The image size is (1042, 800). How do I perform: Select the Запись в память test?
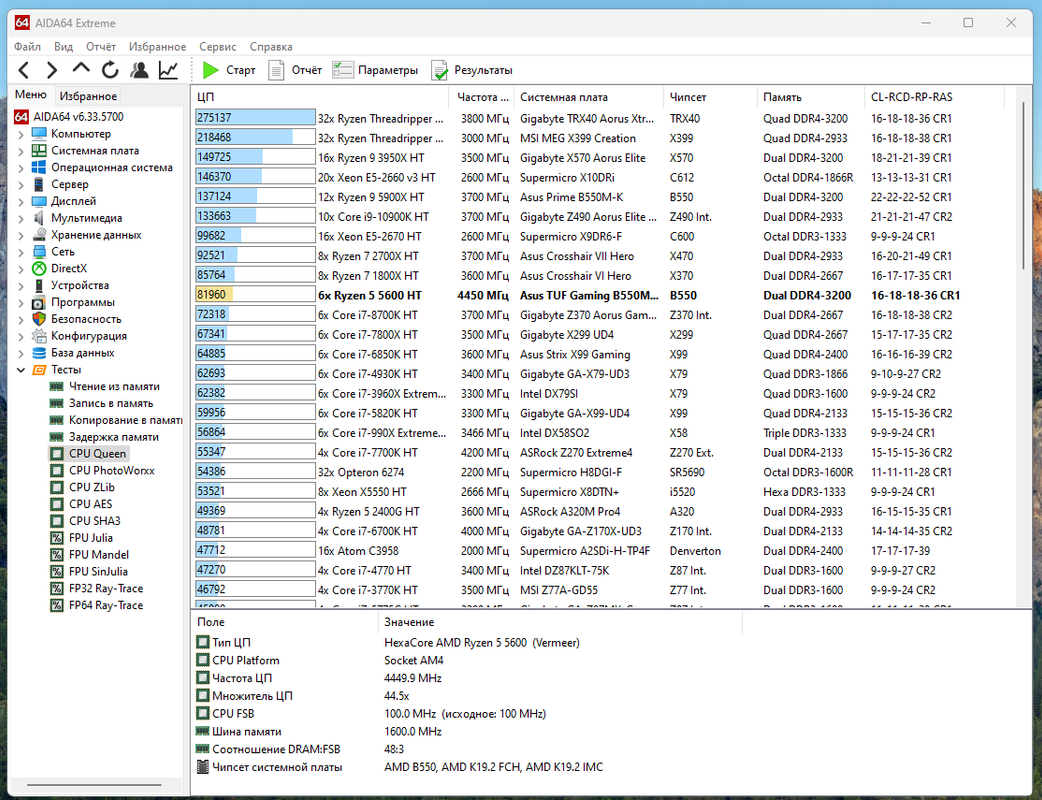click(x=111, y=403)
